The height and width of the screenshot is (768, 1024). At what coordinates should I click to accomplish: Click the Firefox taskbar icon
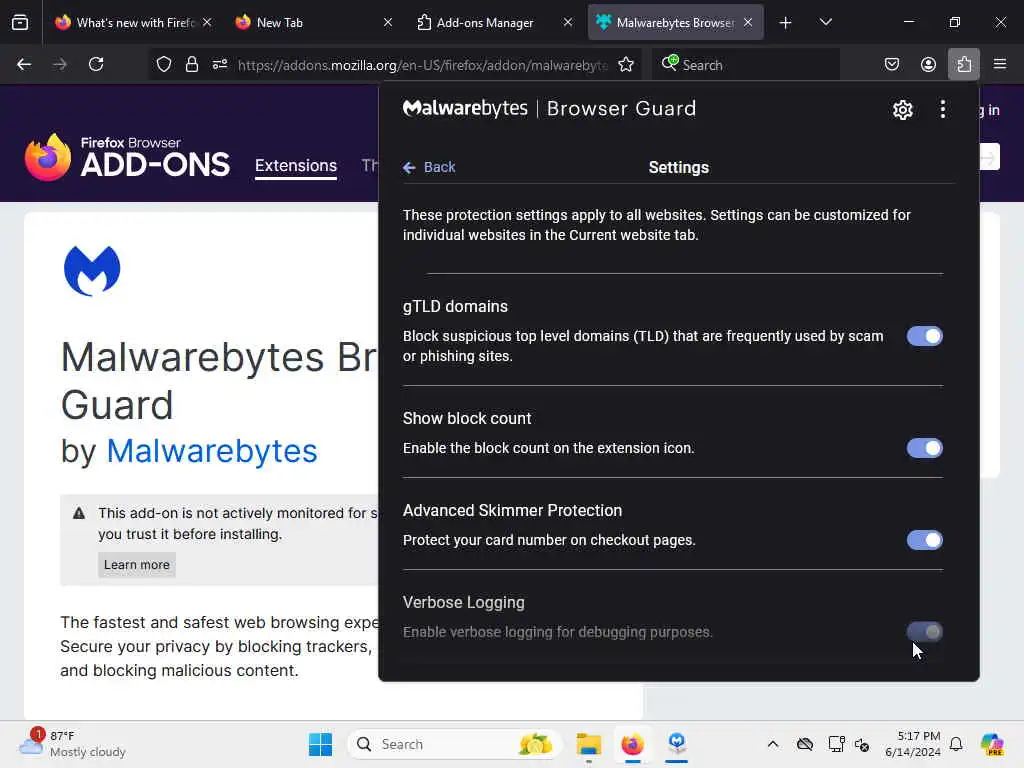(632, 744)
